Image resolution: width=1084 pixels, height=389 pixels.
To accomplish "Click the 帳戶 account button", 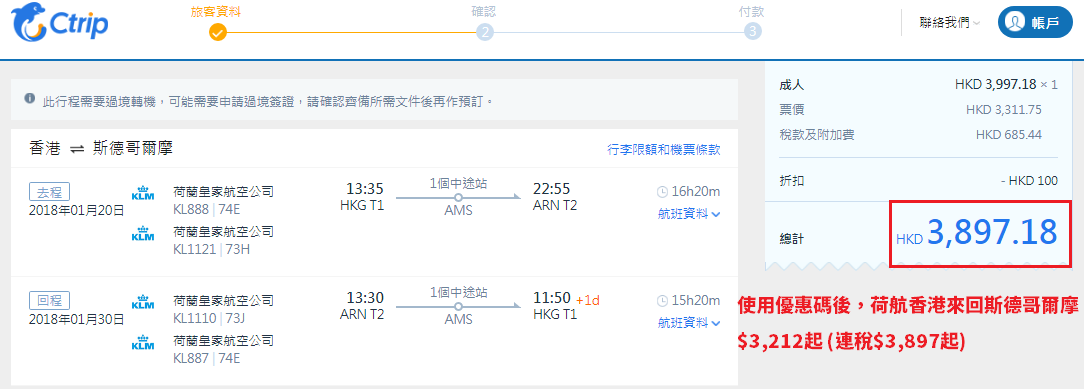I will point(1035,23).
